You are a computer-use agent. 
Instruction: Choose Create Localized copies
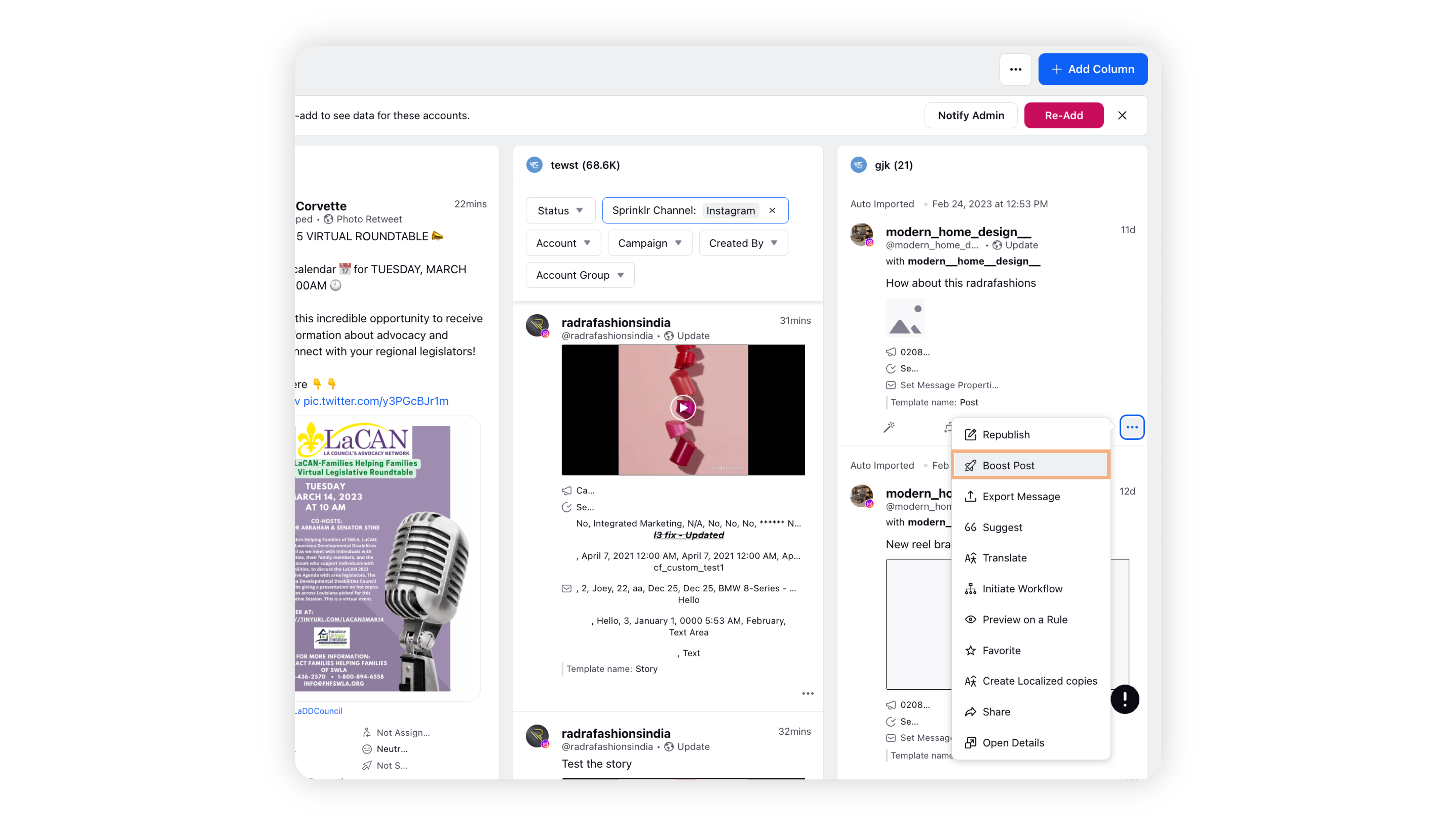[1030, 680]
